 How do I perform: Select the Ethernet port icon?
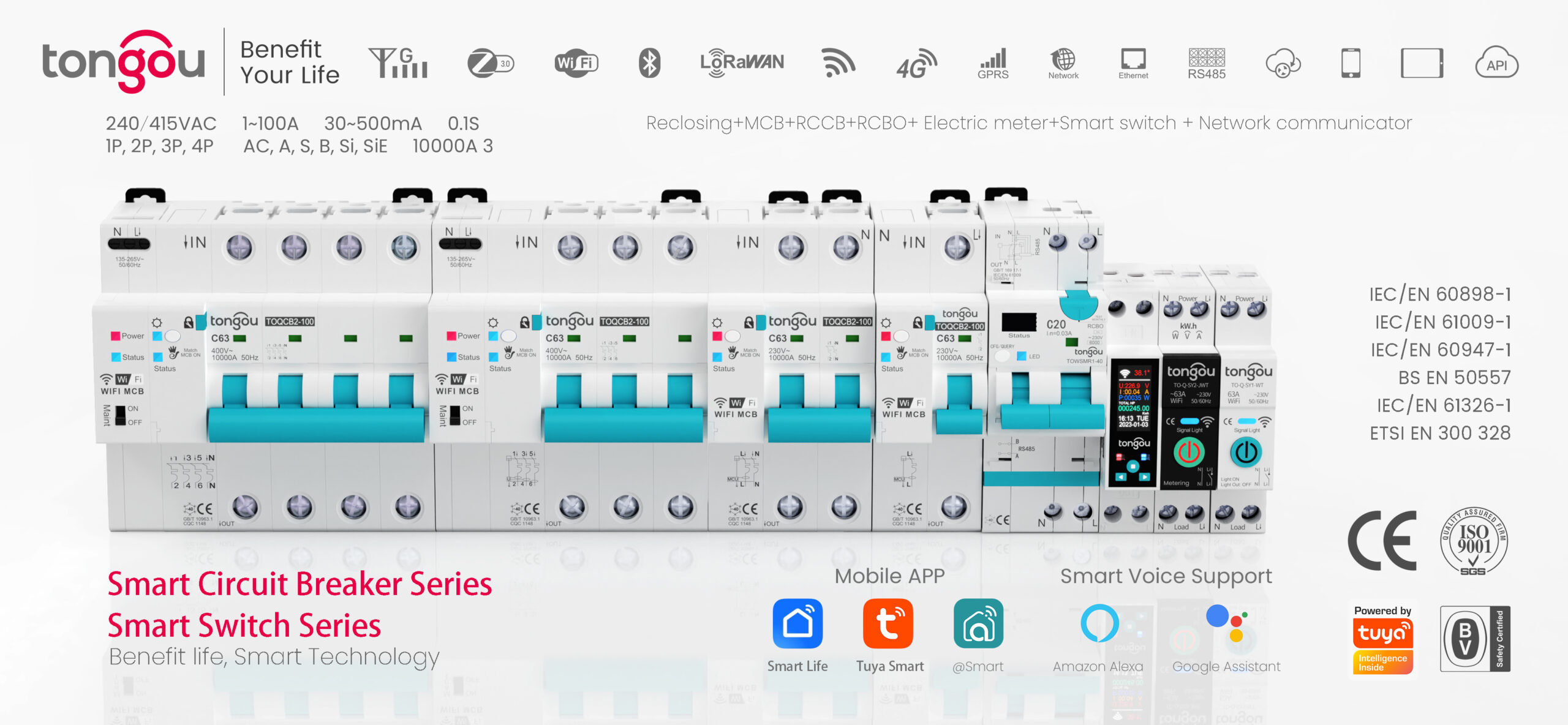(x=1133, y=64)
